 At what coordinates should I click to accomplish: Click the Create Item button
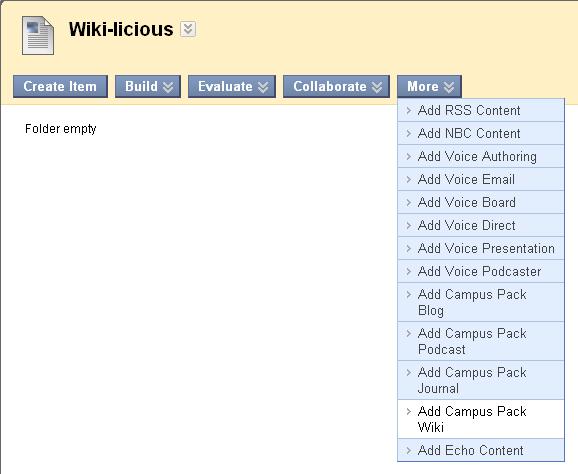[x=60, y=87]
